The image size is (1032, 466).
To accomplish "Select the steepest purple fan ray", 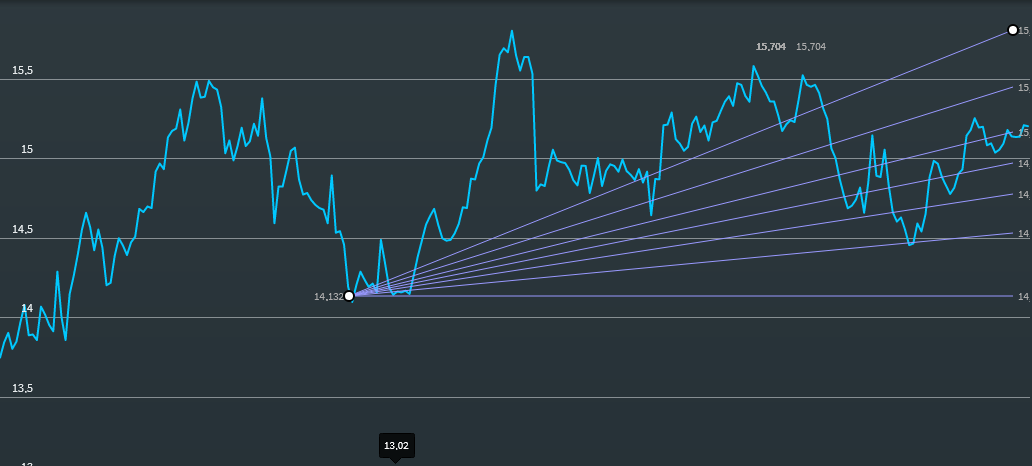I will tap(700, 151).
